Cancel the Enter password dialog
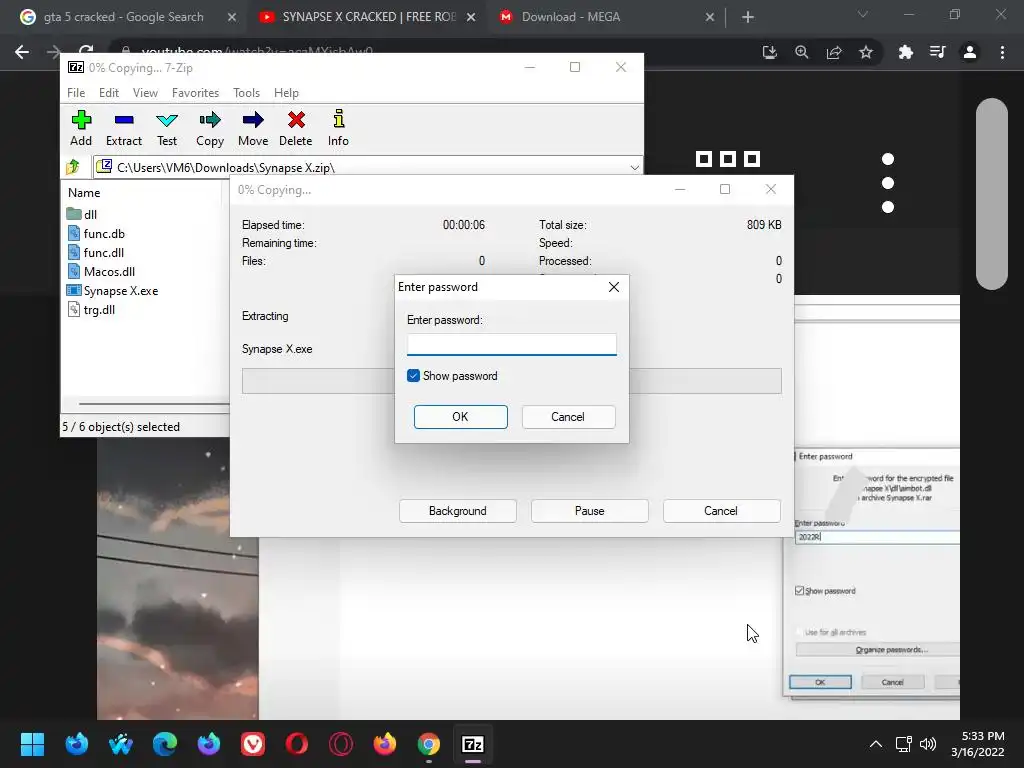 tap(568, 417)
